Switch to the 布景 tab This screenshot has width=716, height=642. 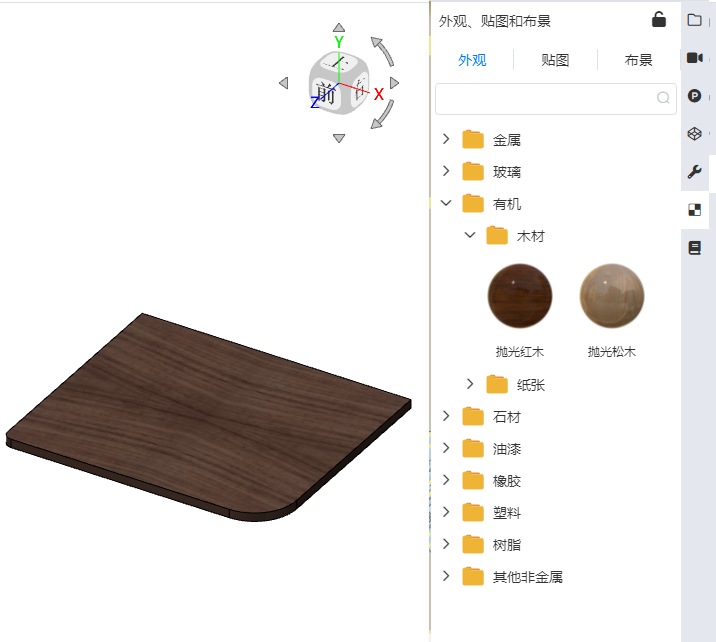coord(638,60)
